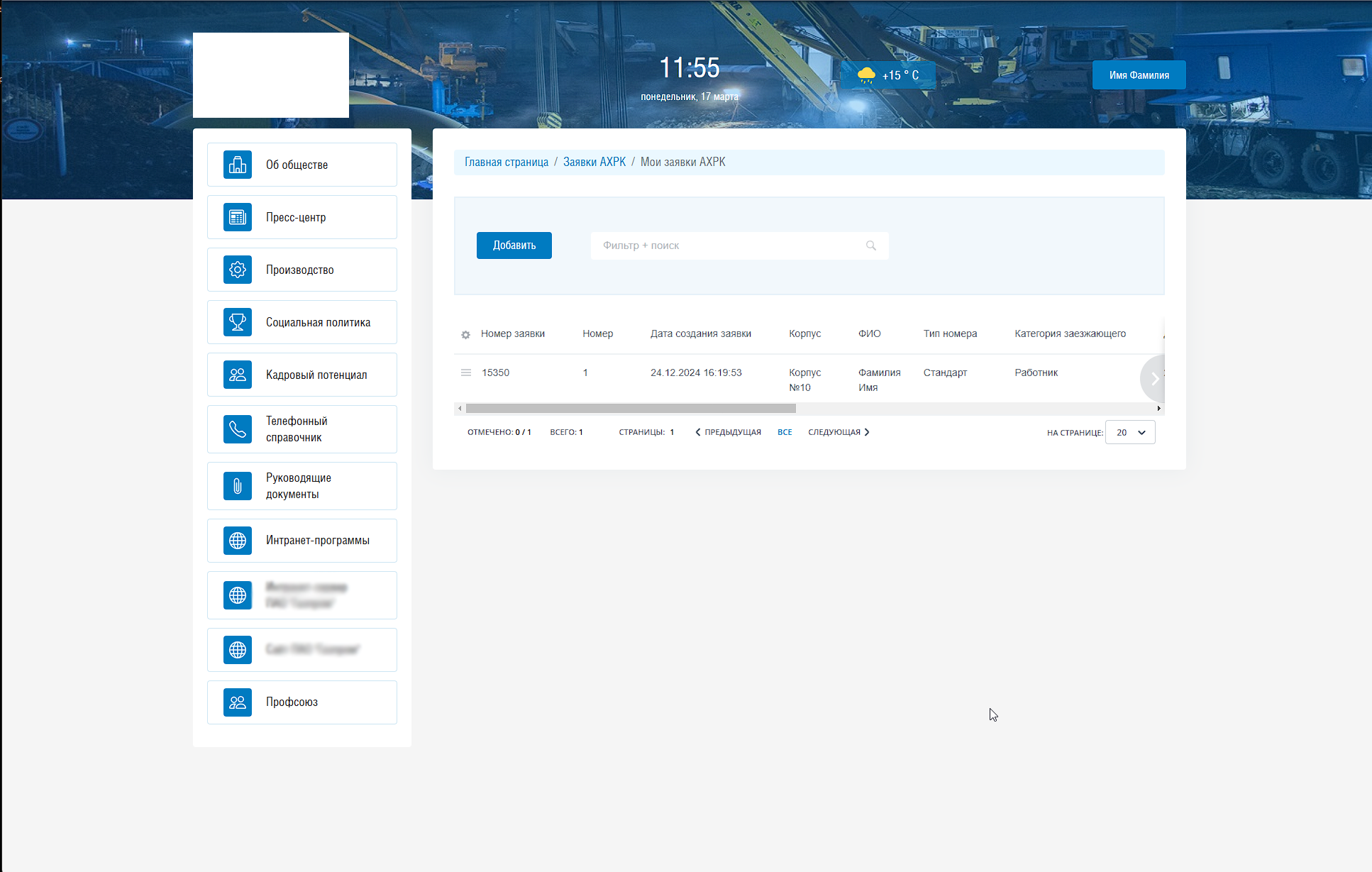Image resolution: width=1372 pixels, height=872 pixels.
Task: Open the Имя Фамилия user button
Action: pos(1139,75)
